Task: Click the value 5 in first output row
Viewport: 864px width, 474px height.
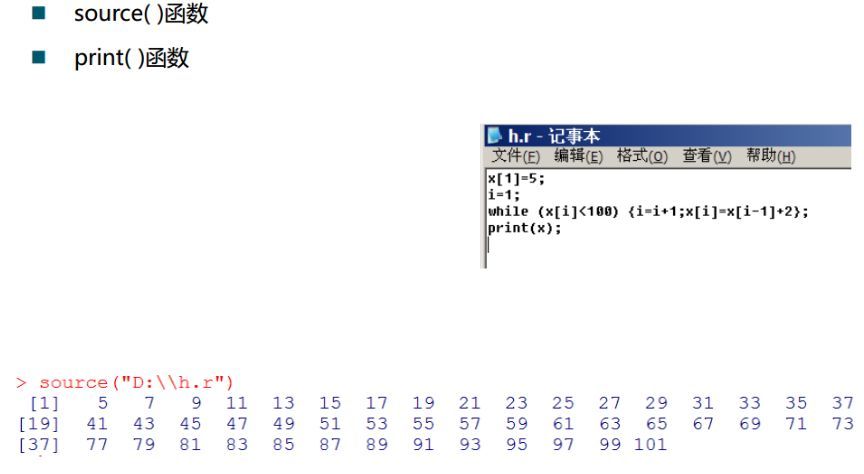Action: (x=103, y=403)
